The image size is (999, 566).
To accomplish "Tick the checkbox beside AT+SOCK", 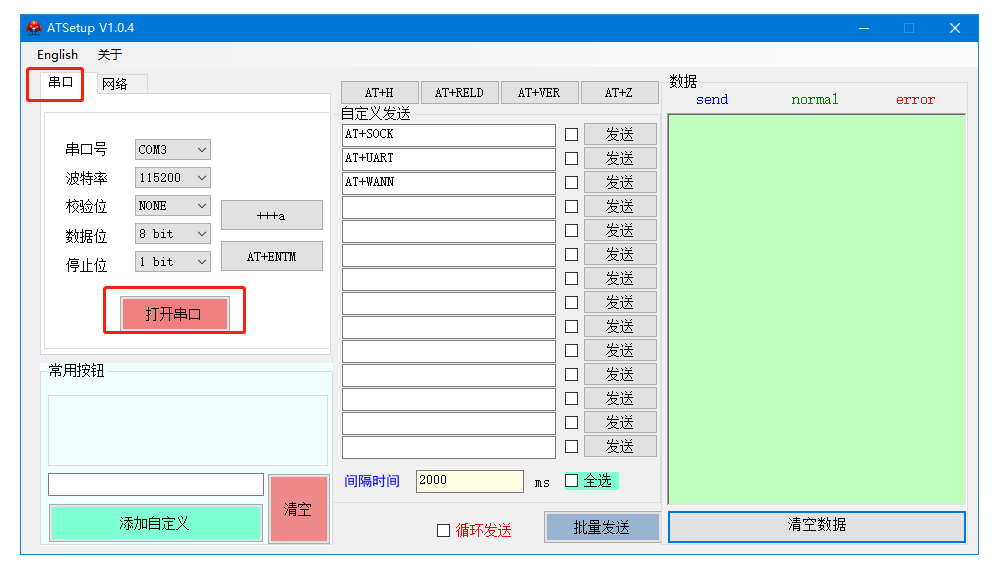I will point(571,134).
